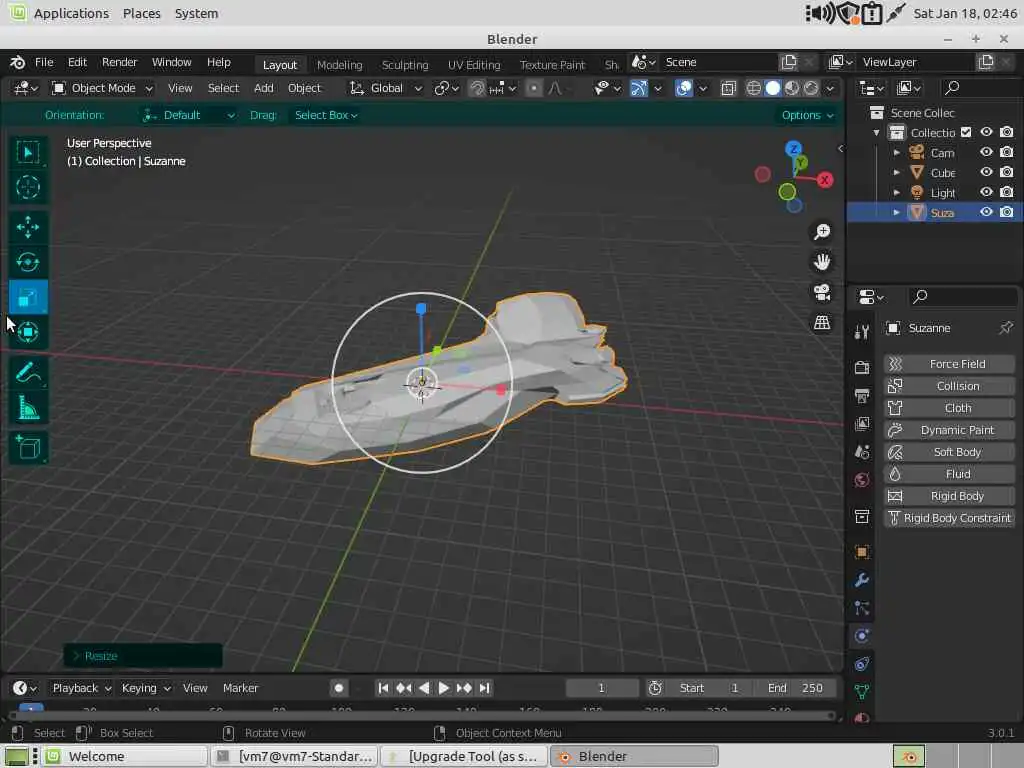Viewport: 1024px width, 768px height.
Task: Toggle Light eye visibility icon
Action: pyautogui.click(x=986, y=192)
